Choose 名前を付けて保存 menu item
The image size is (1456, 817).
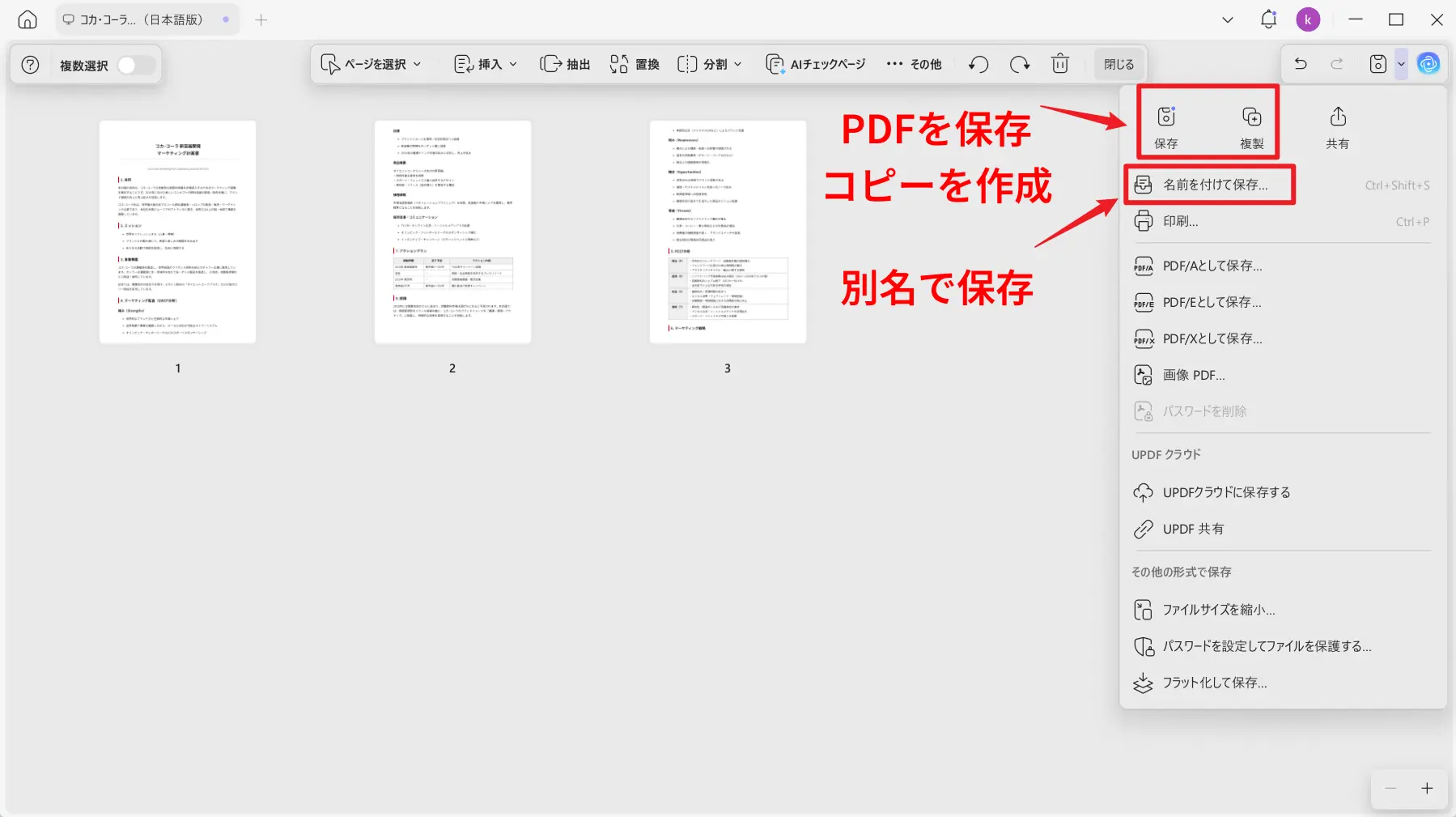tap(1282, 185)
